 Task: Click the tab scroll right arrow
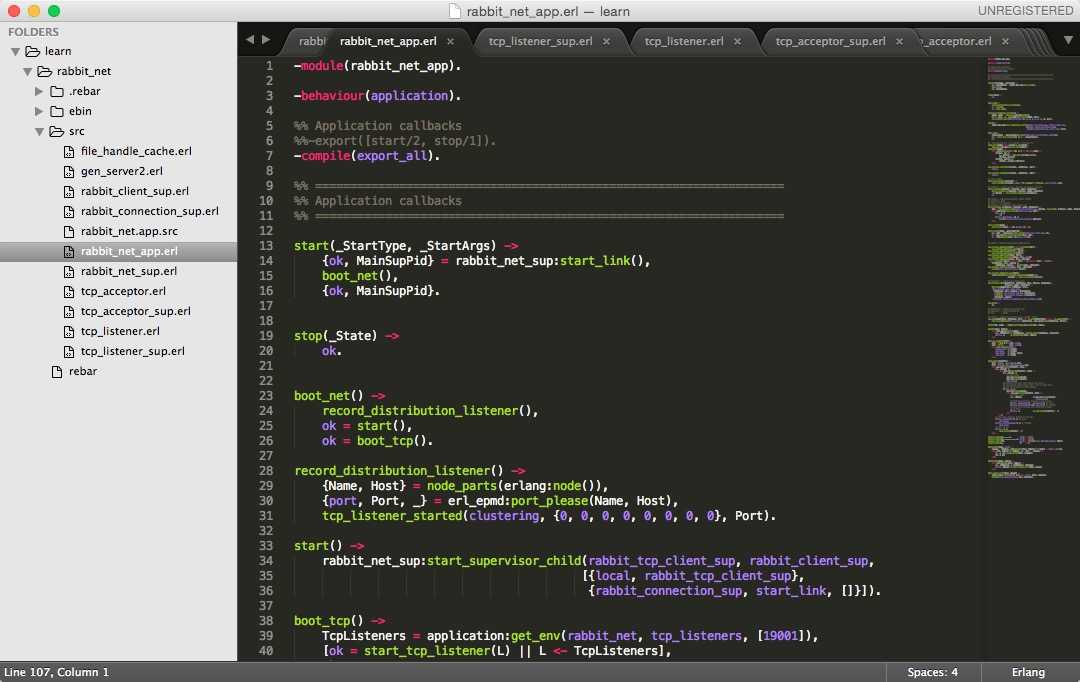[x=266, y=40]
